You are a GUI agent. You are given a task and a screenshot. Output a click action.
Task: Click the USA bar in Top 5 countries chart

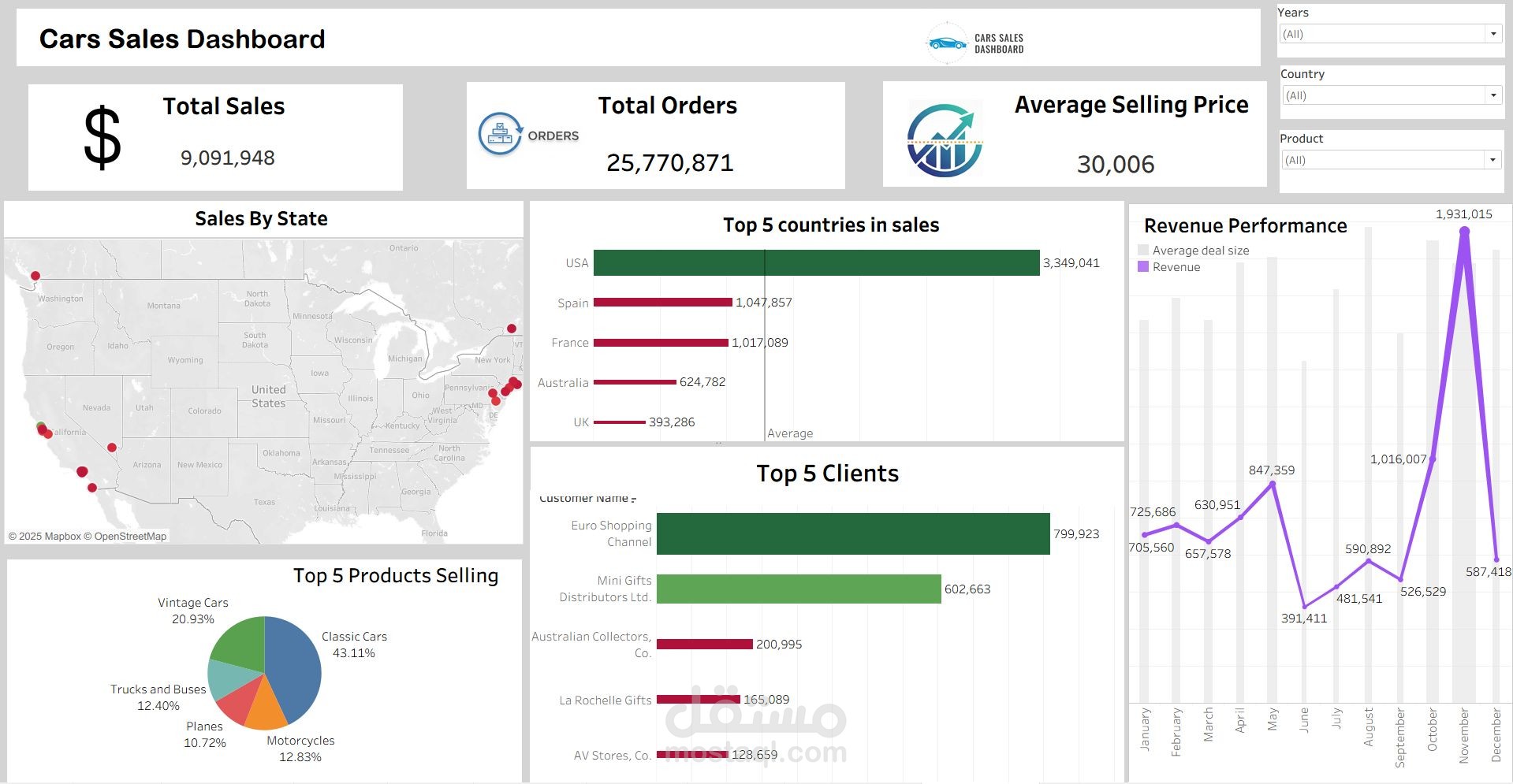point(816,262)
